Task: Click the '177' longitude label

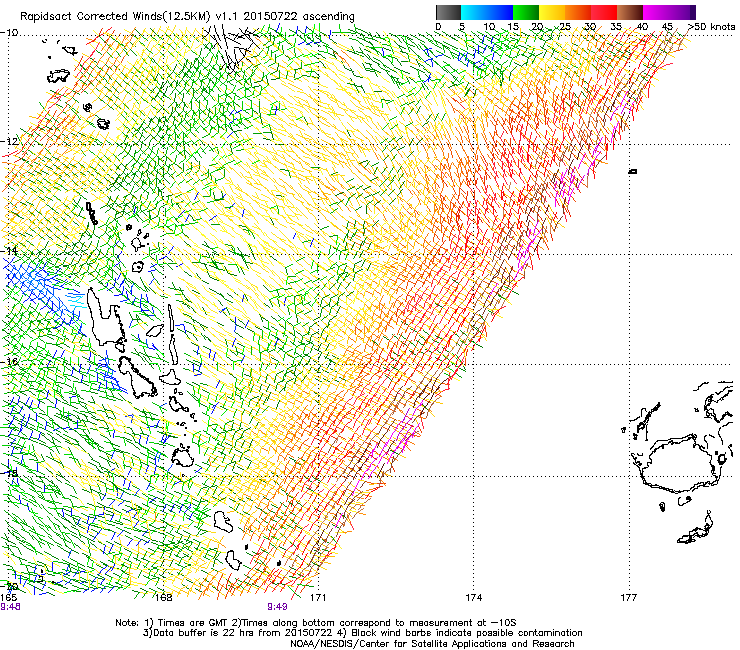Action: tap(628, 598)
